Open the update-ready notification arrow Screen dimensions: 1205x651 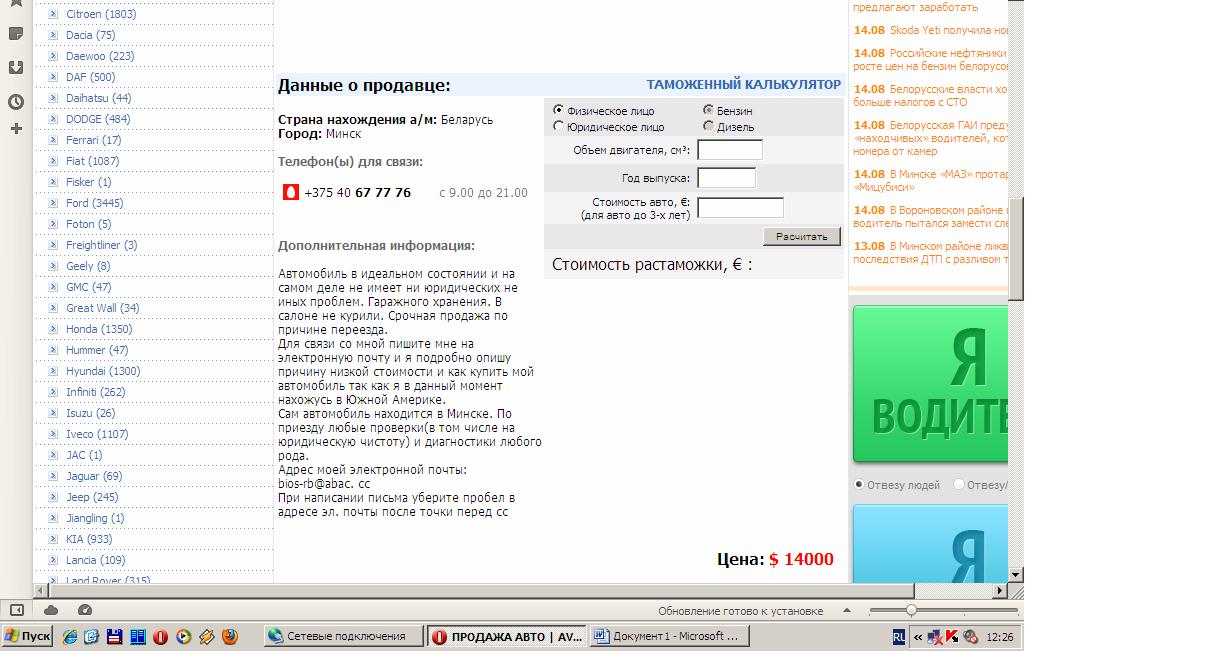tap(847, 610)
